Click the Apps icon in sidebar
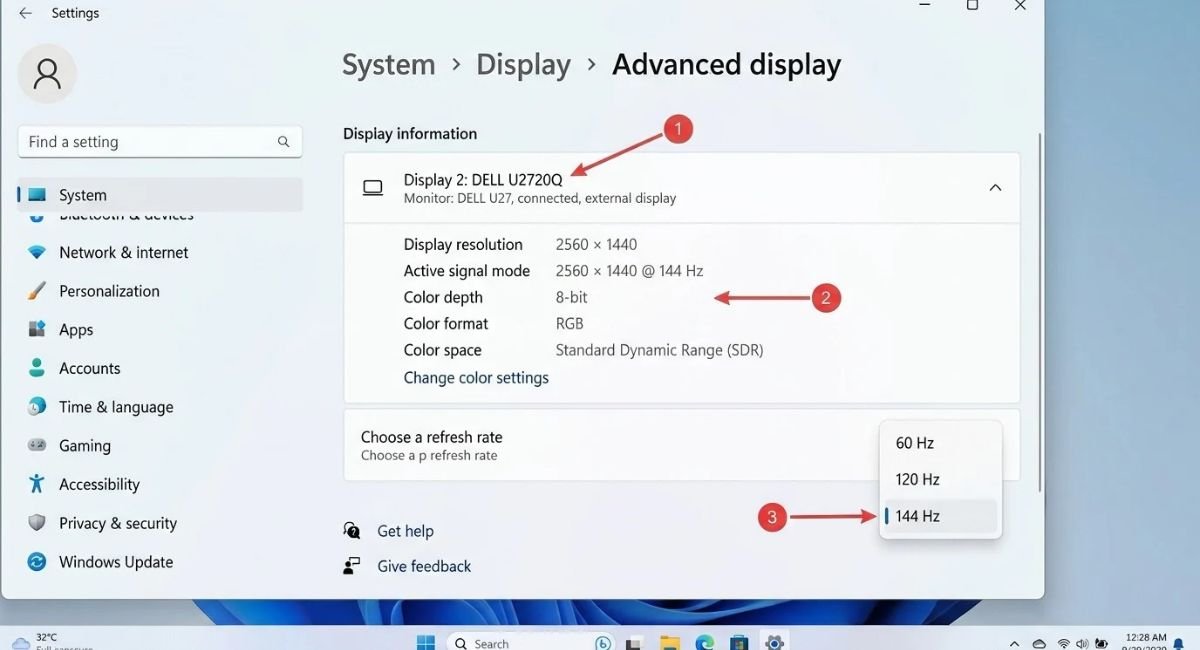Image resolution: width=1200 pixels, height=650 pixels. point(37,329)
